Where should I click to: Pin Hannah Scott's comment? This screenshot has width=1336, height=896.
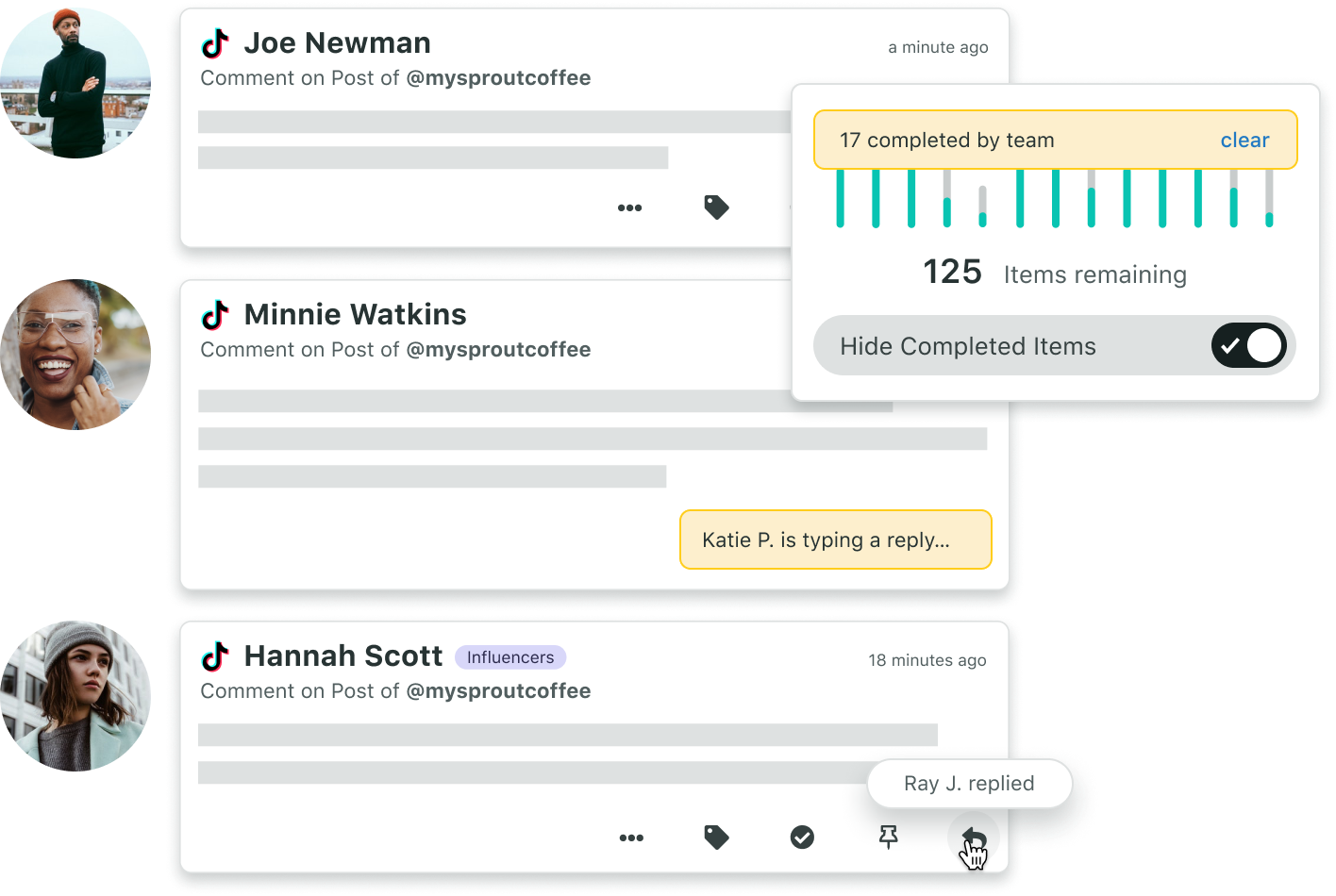[888, 838]
